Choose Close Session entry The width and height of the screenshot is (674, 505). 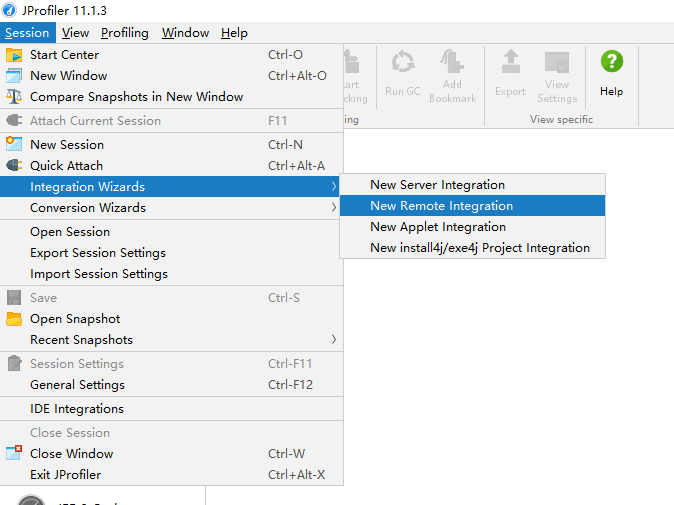(x=172, y=432)
